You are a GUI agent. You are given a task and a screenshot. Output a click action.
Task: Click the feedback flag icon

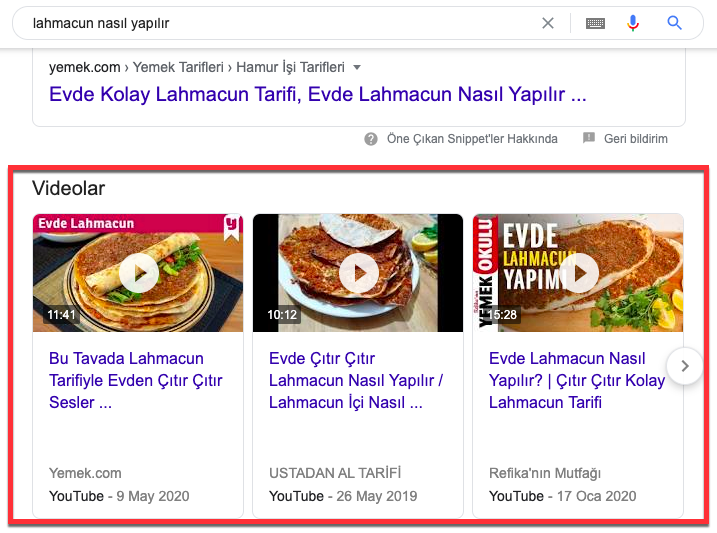pyautogui.click(x=589, y=138)
